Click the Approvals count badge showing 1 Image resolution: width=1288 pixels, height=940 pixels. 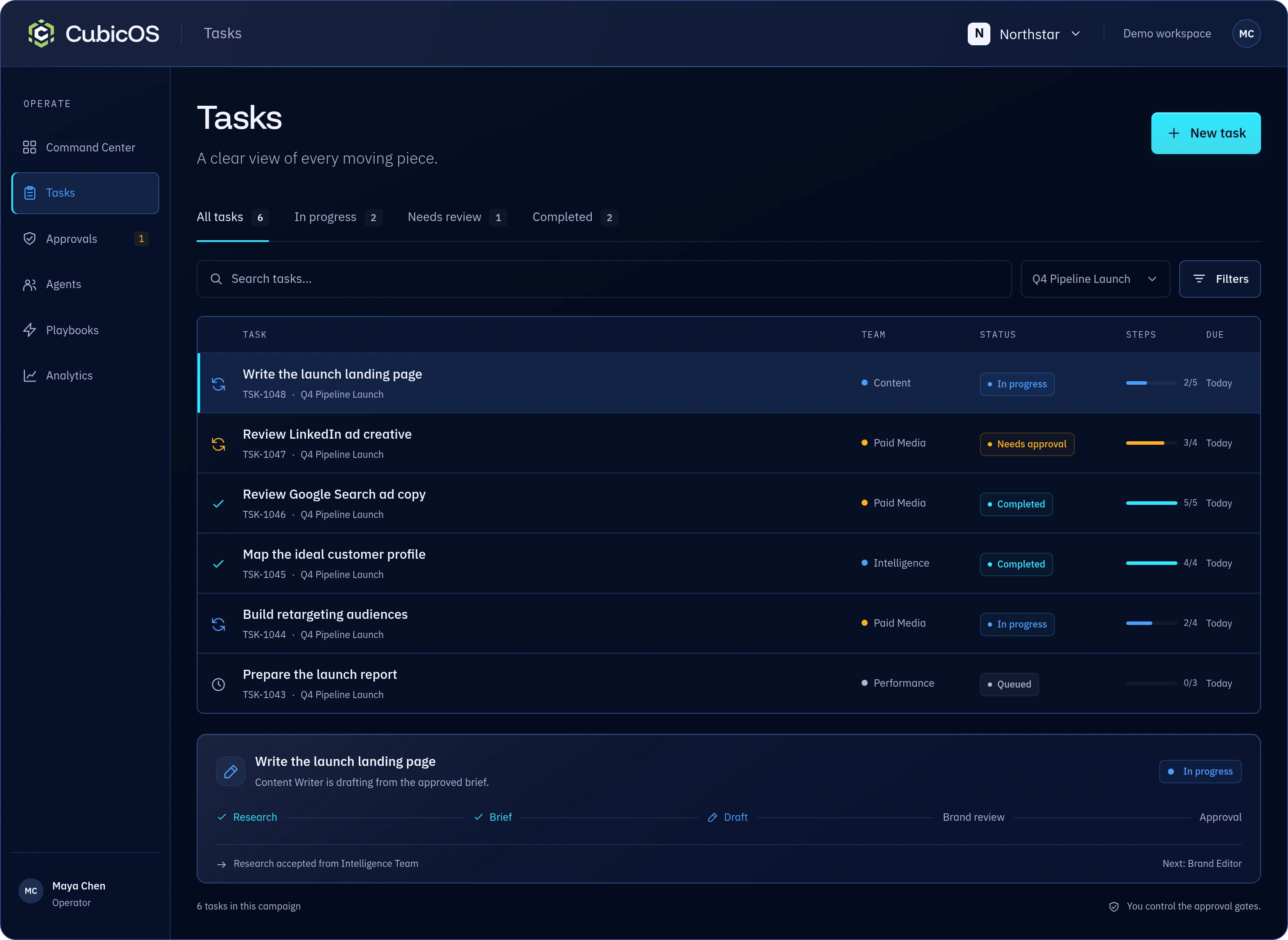(142, 238)
